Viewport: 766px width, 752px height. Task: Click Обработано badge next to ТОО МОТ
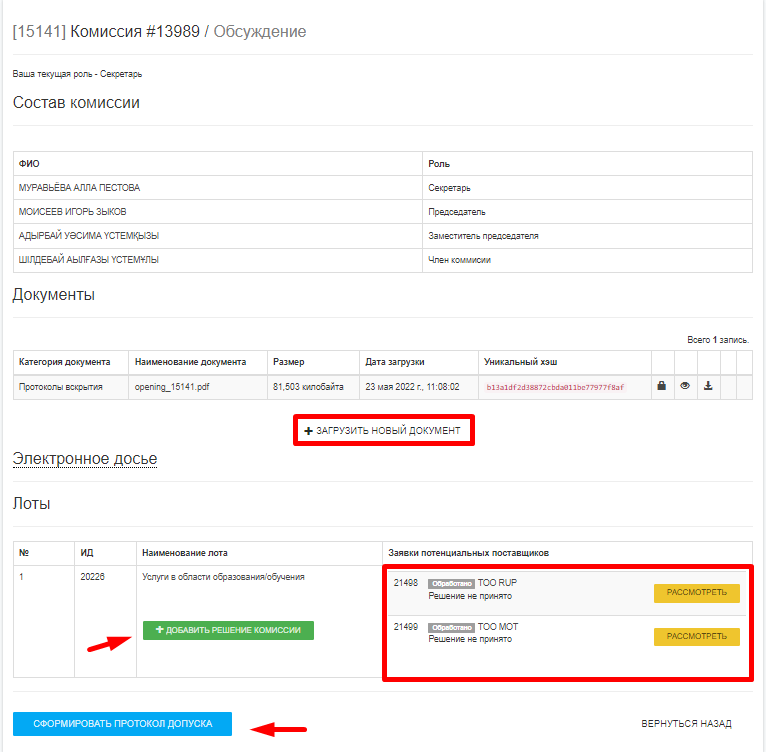coord(451,627)
